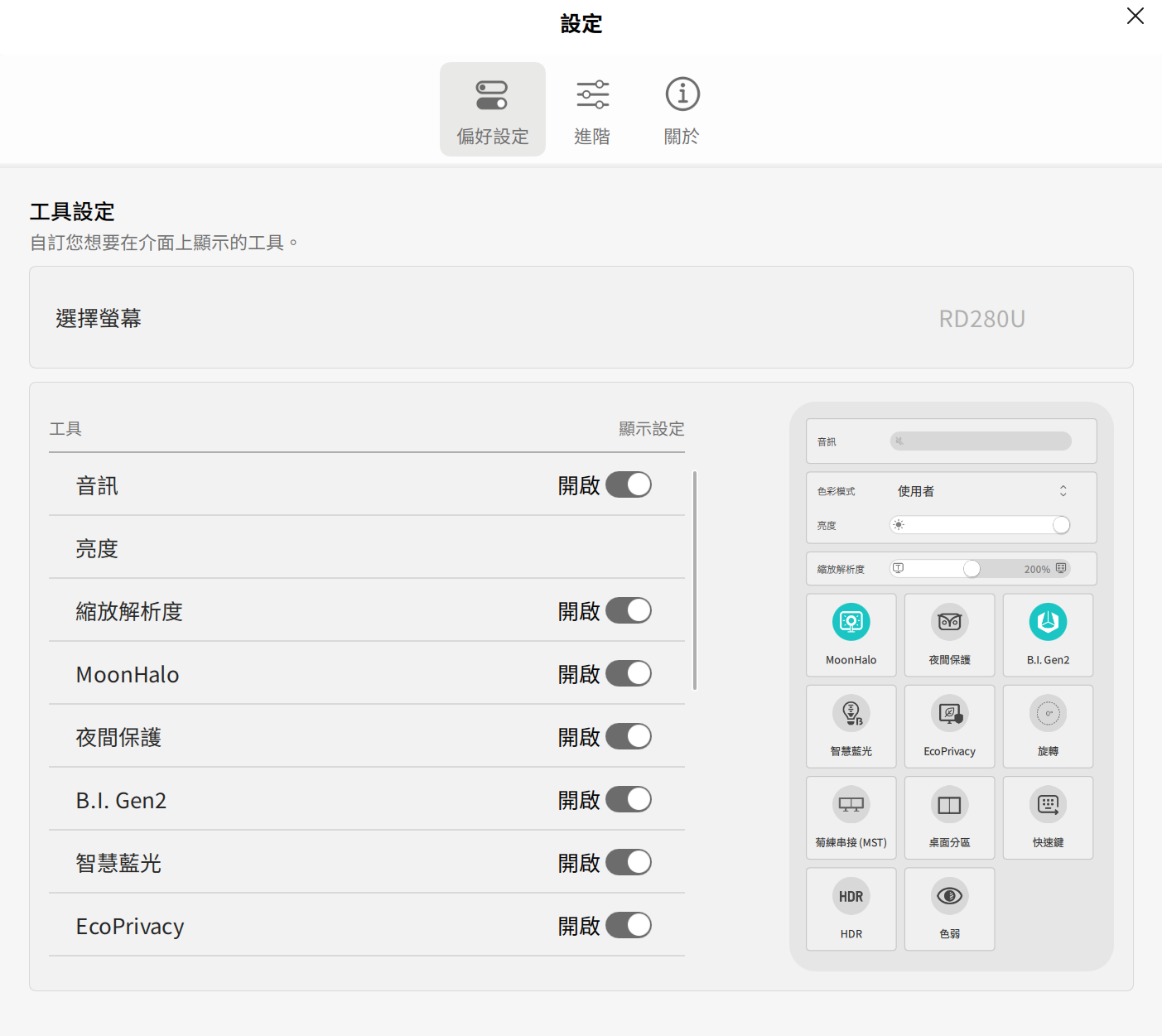The image size is (1162, 1036).
Task: Close the 設定 settings window
Action: tap(1135, 16)
